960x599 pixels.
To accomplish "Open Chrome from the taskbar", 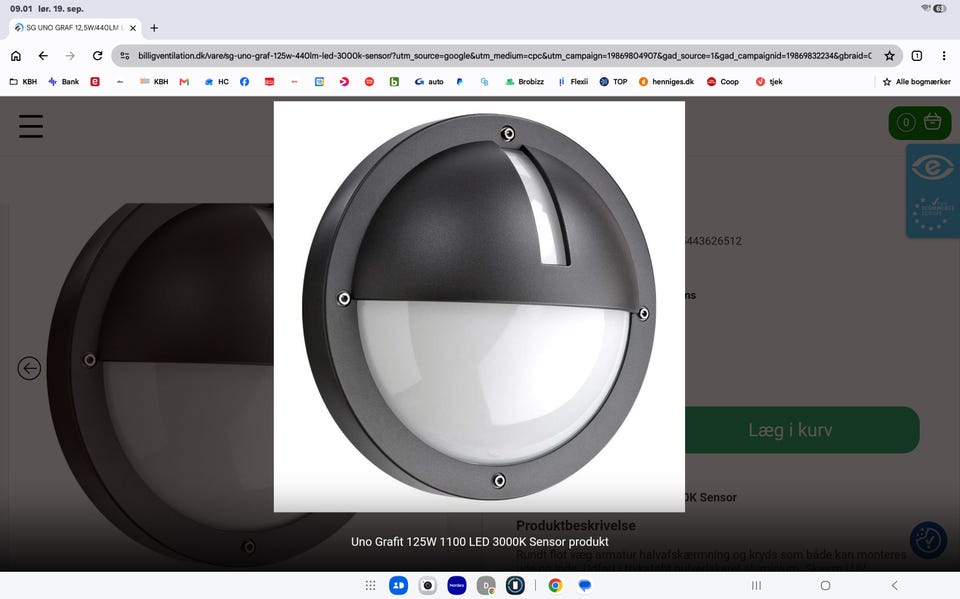I will (x=555, y=586).
